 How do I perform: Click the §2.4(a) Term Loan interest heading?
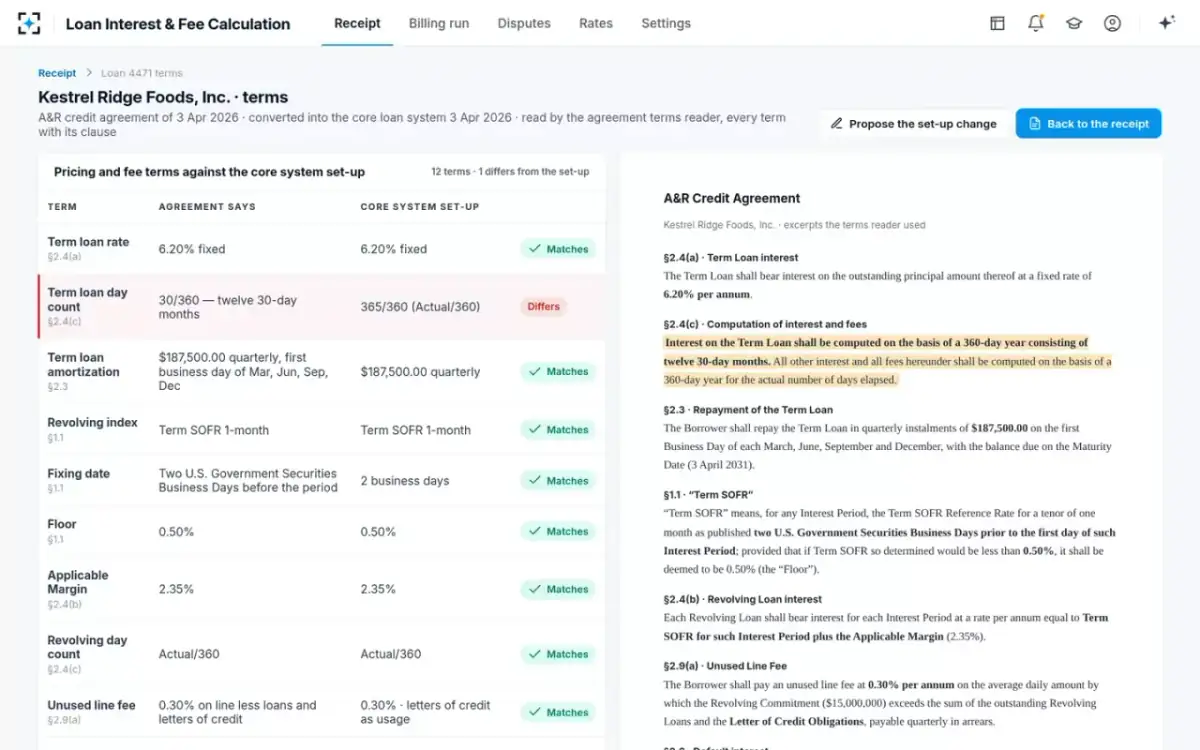731,258
